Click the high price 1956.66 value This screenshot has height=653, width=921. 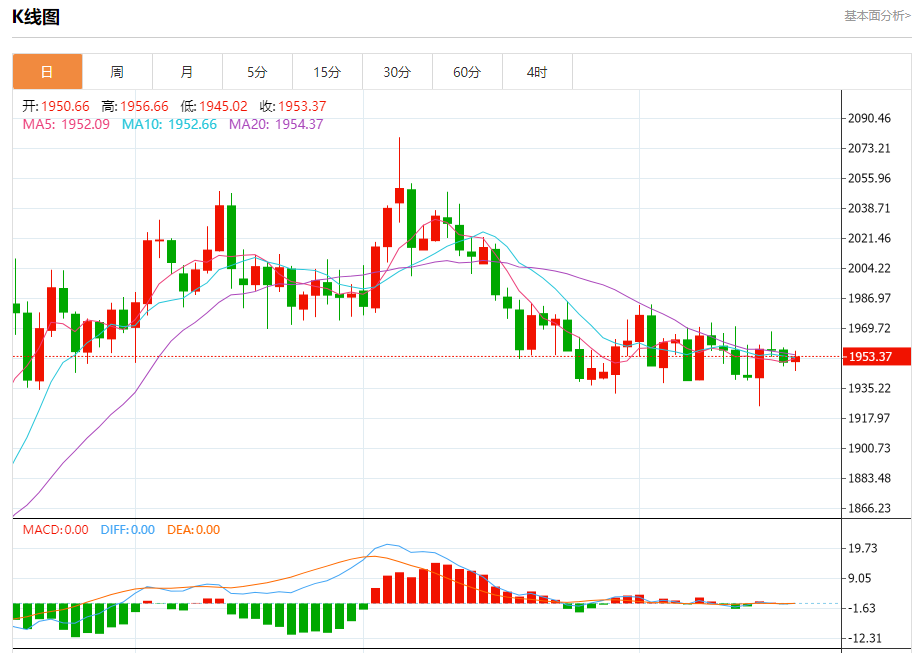pos(144,106)
